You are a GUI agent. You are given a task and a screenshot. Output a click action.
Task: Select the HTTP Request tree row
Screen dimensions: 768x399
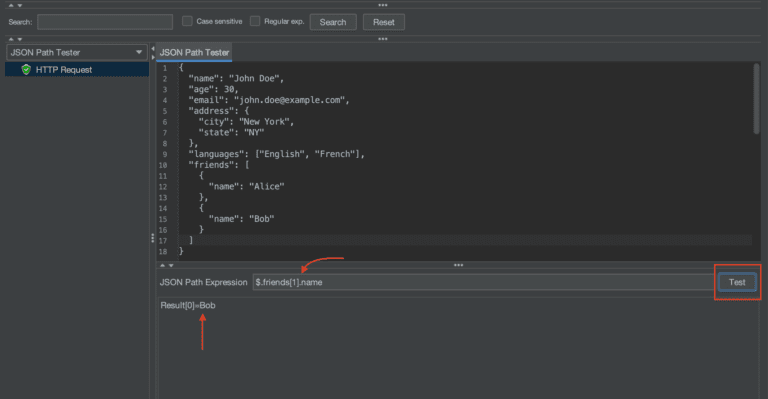point(77,70)
